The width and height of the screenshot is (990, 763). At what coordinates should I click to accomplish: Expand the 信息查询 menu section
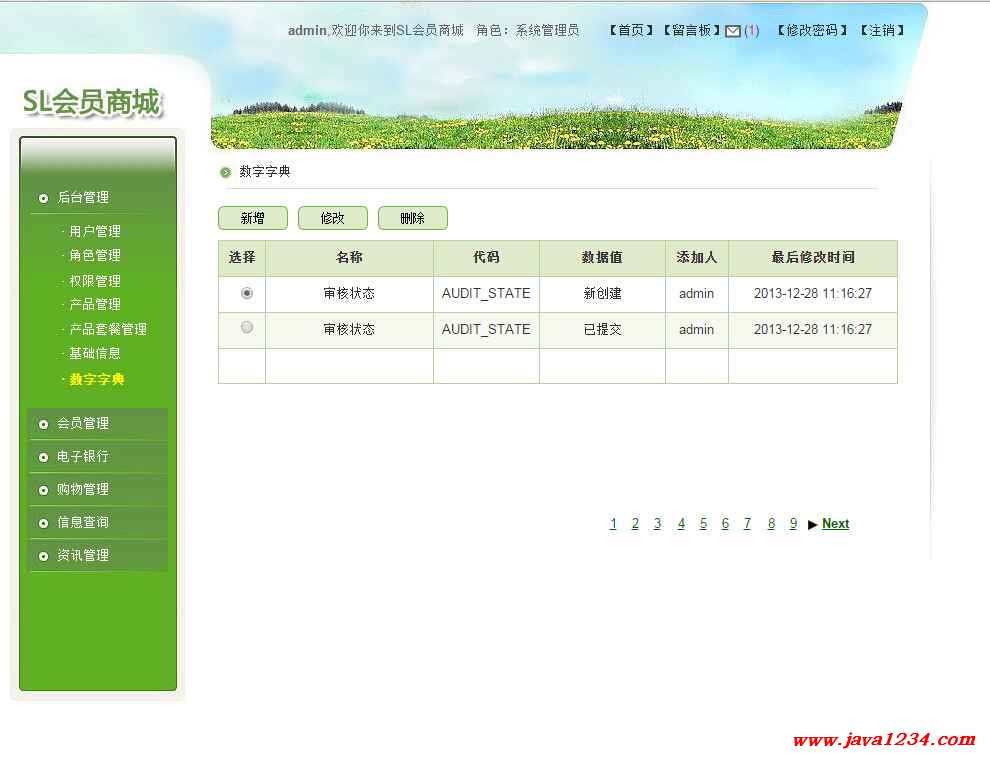click(x=83, y=522)
